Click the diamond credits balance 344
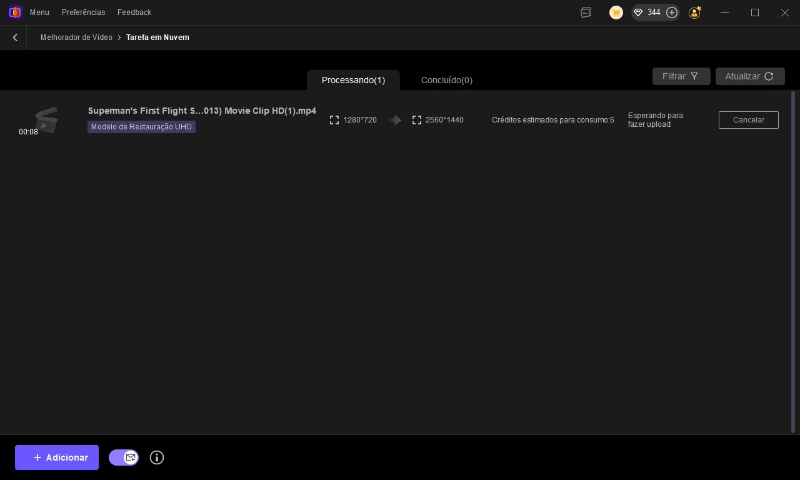Screen dimensions: 800x480 647,13
